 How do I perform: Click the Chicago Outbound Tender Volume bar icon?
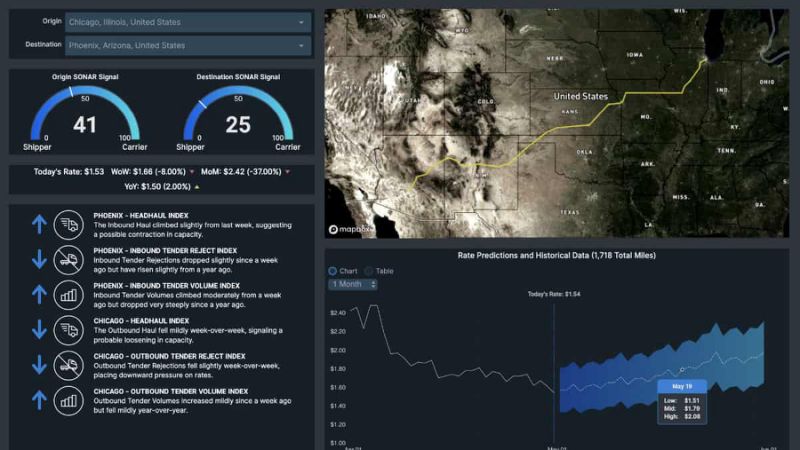pos(68,400)
